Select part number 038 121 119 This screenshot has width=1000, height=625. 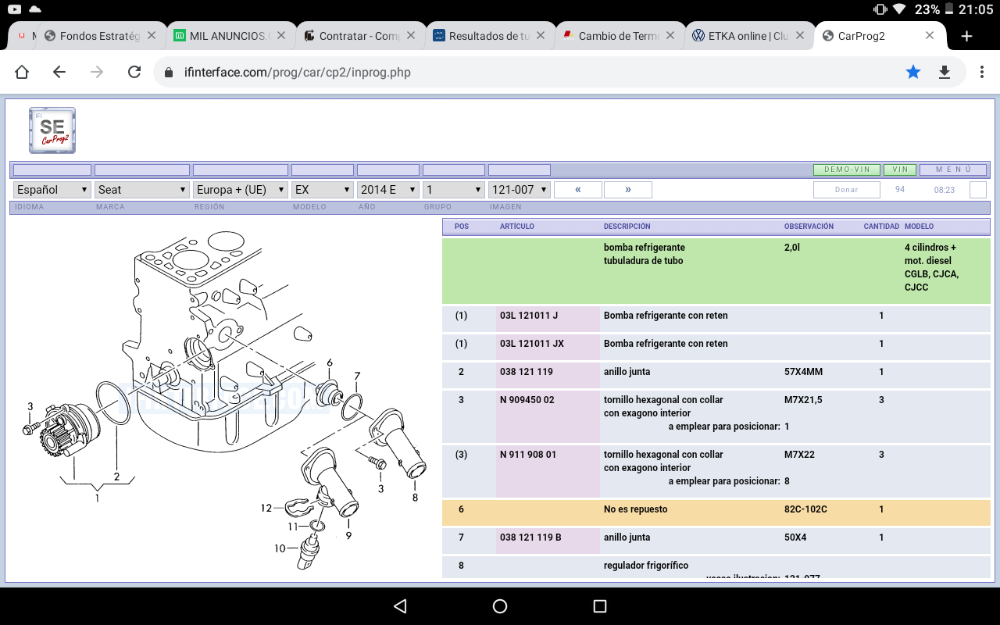pyautogui.click(x=526, y=371)
